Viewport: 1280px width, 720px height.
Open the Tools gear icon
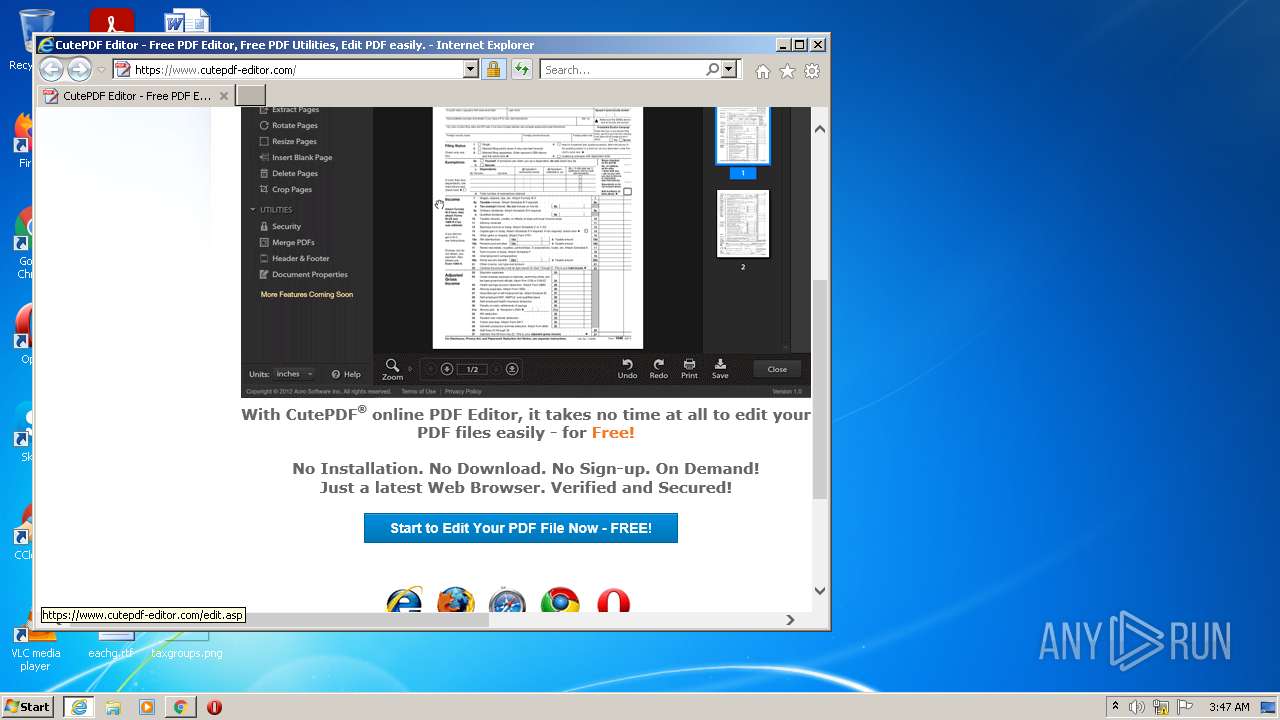pyautogui.click(x=812, y=71)
